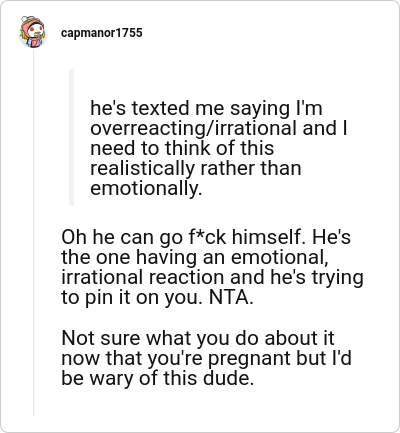The height and width of the screenshot is (433, 400).
Task: Click the line "irrational reaction and he's trying"
Action: click(x=212, y=277)
